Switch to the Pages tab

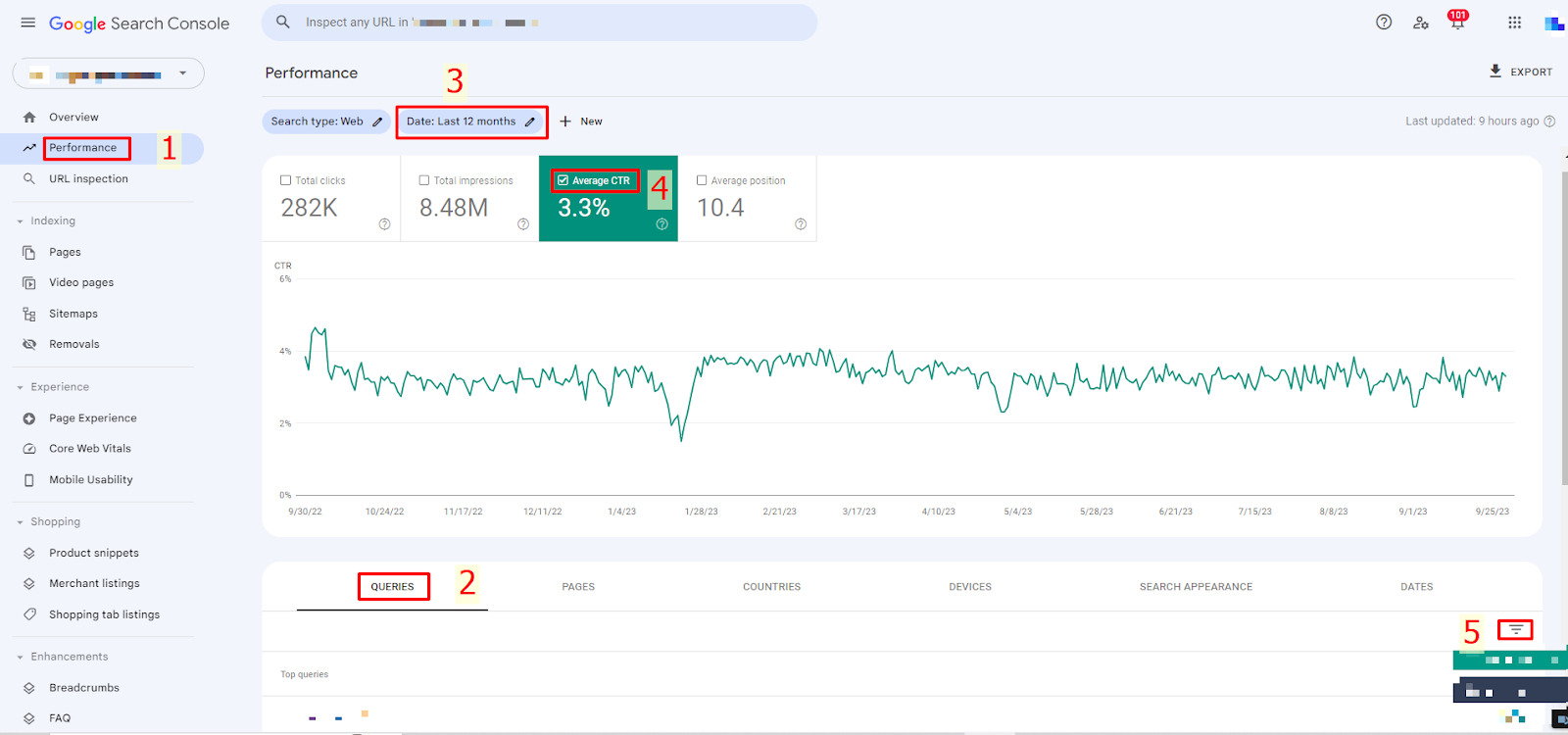point(578,587)
